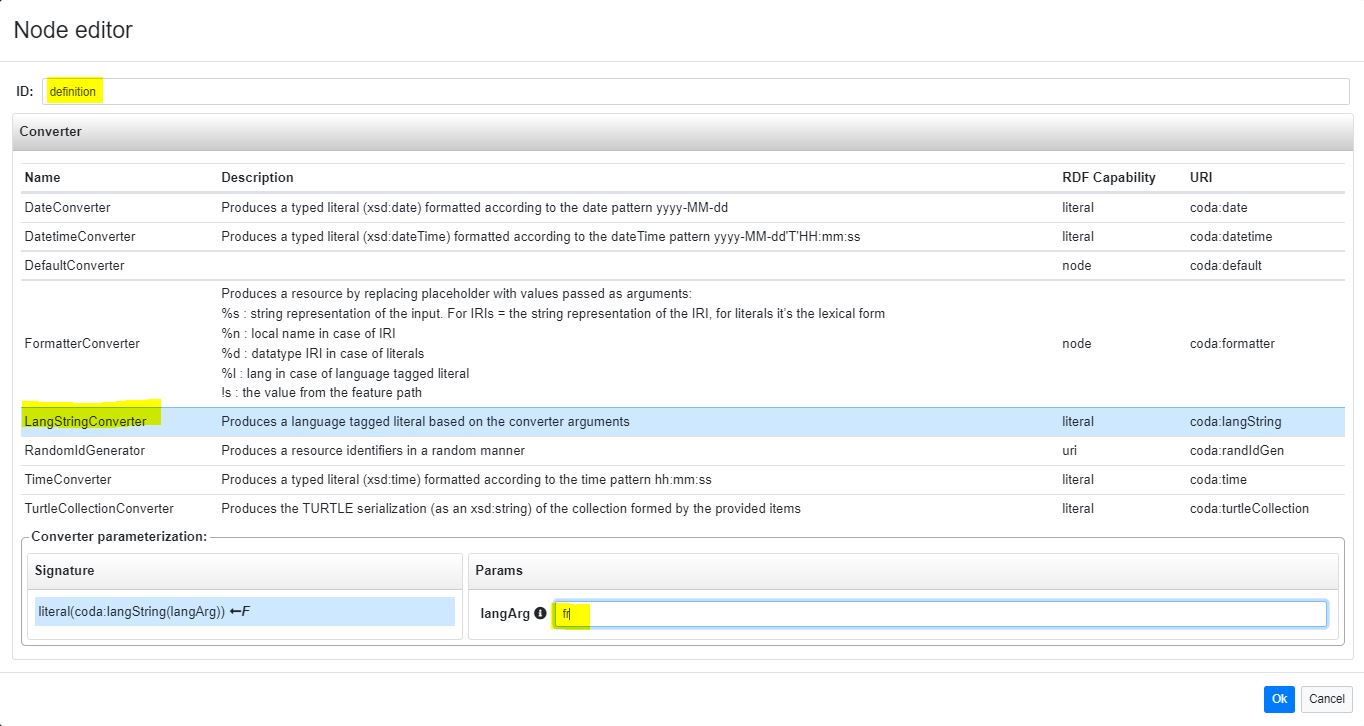Click the langArg info icon

tap(541, 614)
